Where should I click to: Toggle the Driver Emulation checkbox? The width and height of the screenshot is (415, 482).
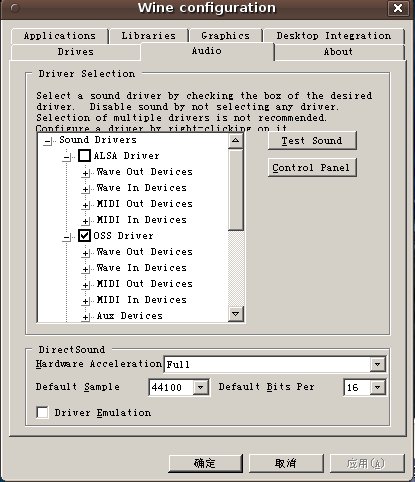point(42,412)
